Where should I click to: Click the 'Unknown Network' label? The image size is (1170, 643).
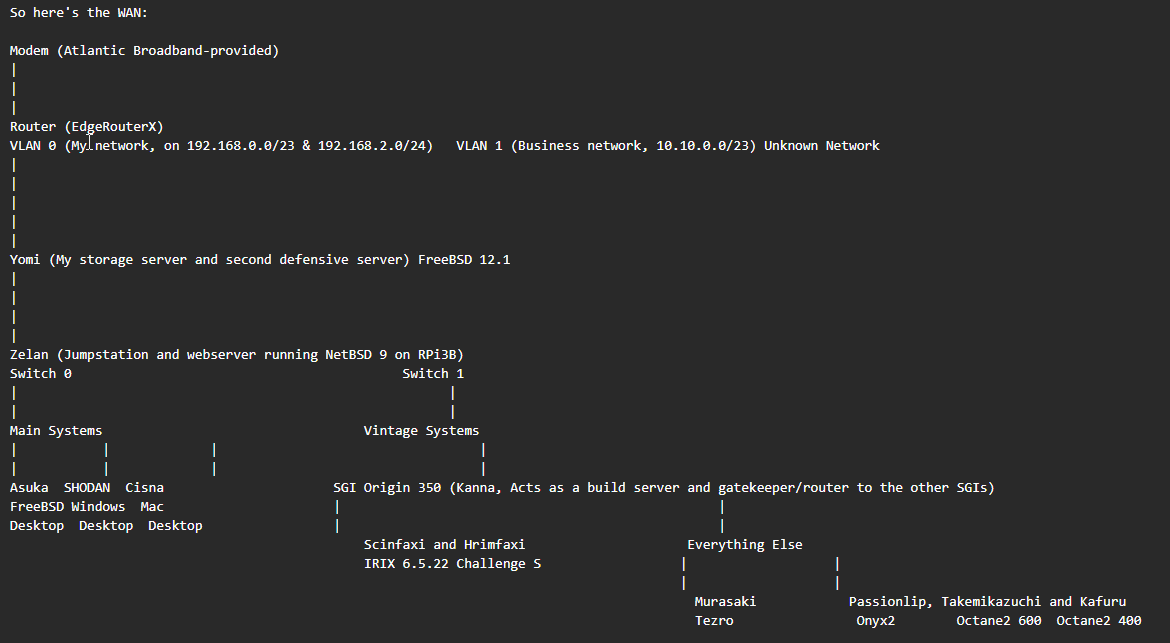tap(822, 145)
